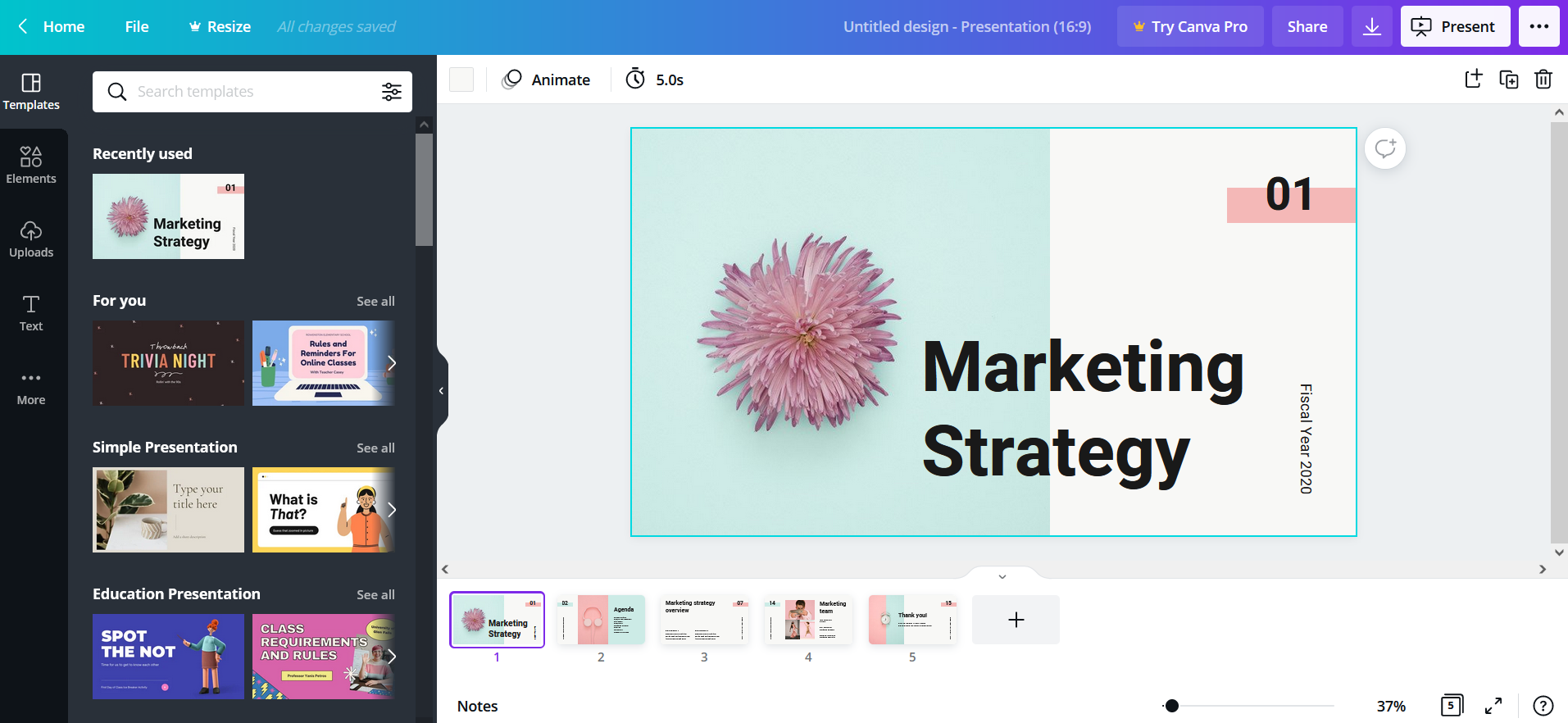This screenshot has width=1568, height=723.
Task: Toggle fullscreen mode with the arrows icon
Action: click(1493, 706)
